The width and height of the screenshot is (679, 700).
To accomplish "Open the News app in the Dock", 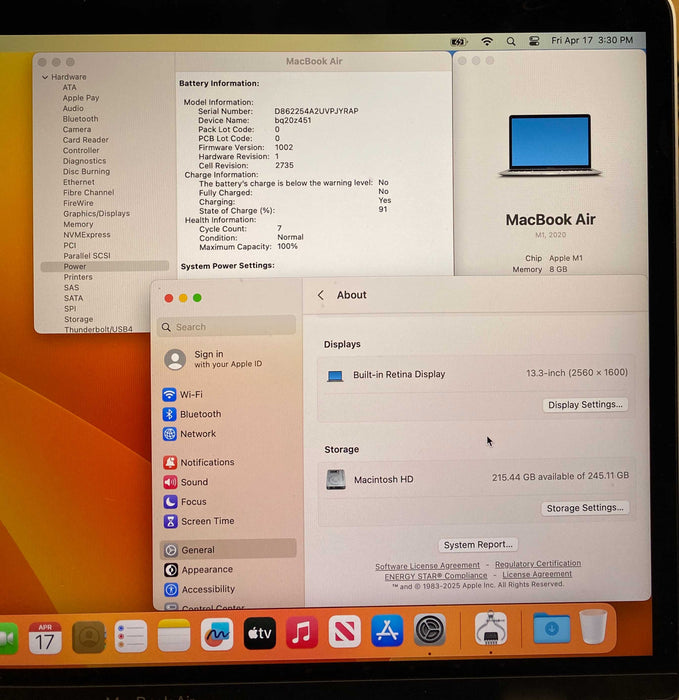I will 345,631.
